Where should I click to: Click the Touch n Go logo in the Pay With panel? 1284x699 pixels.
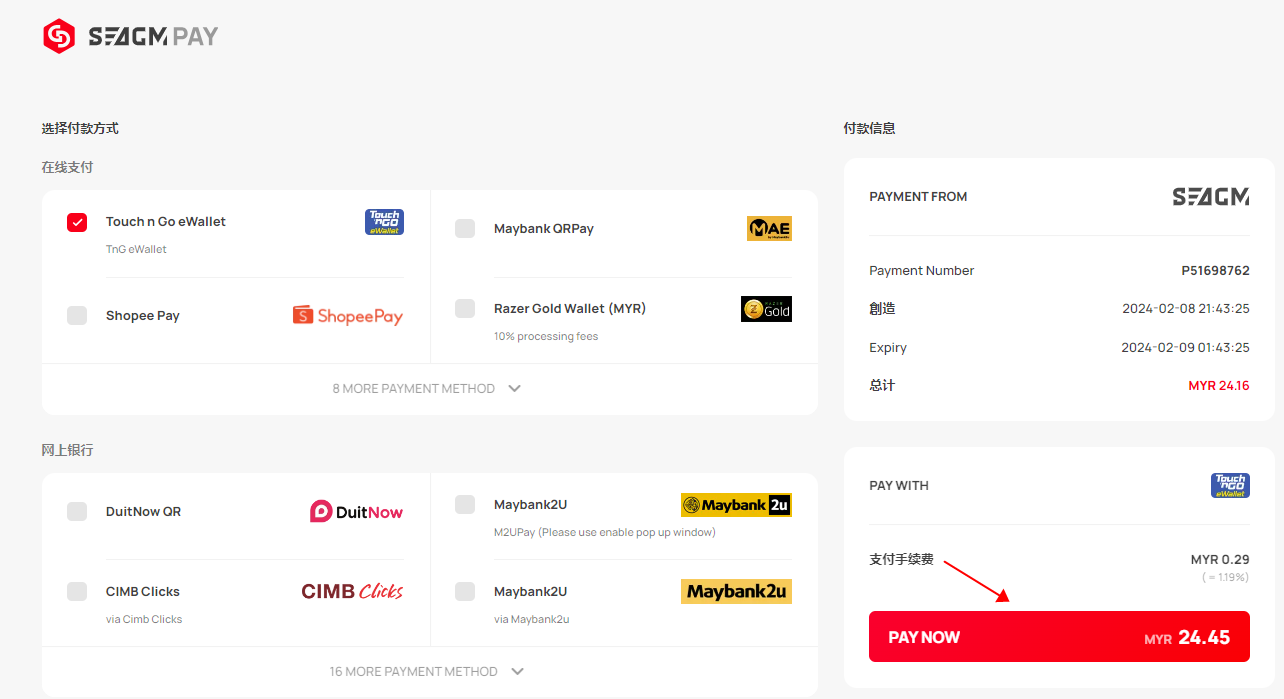coord(1230,486)
